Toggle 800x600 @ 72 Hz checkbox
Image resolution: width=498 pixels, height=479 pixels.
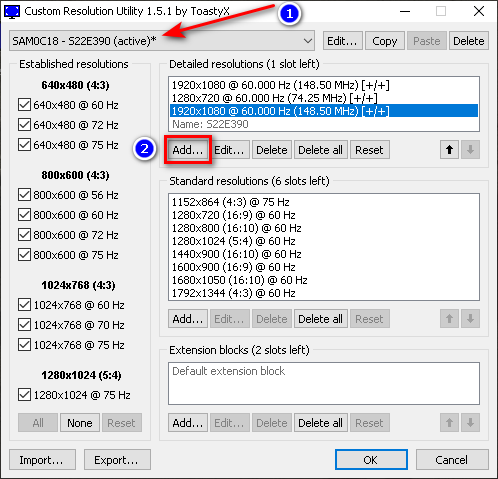pyautogui.click(x=24, y=235)
